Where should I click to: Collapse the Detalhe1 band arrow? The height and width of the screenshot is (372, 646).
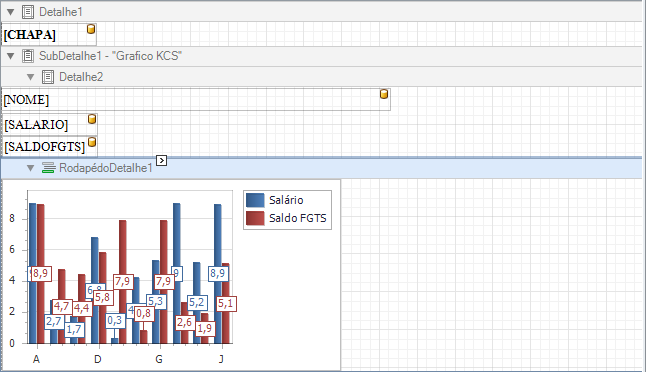11,12
